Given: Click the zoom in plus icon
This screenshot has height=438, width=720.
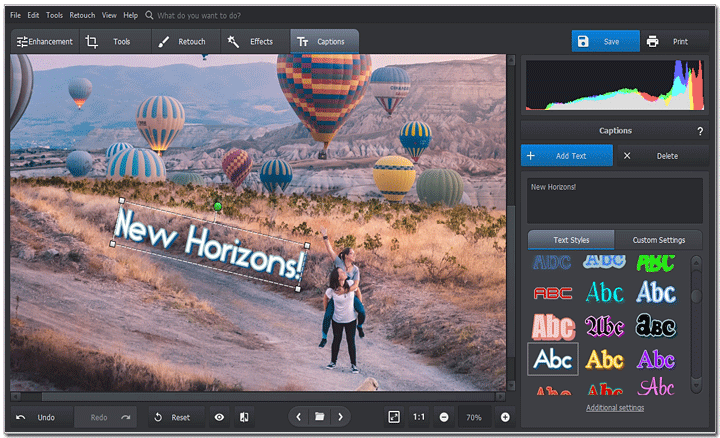Looking at the screenshot, I should tap(505, 417).
